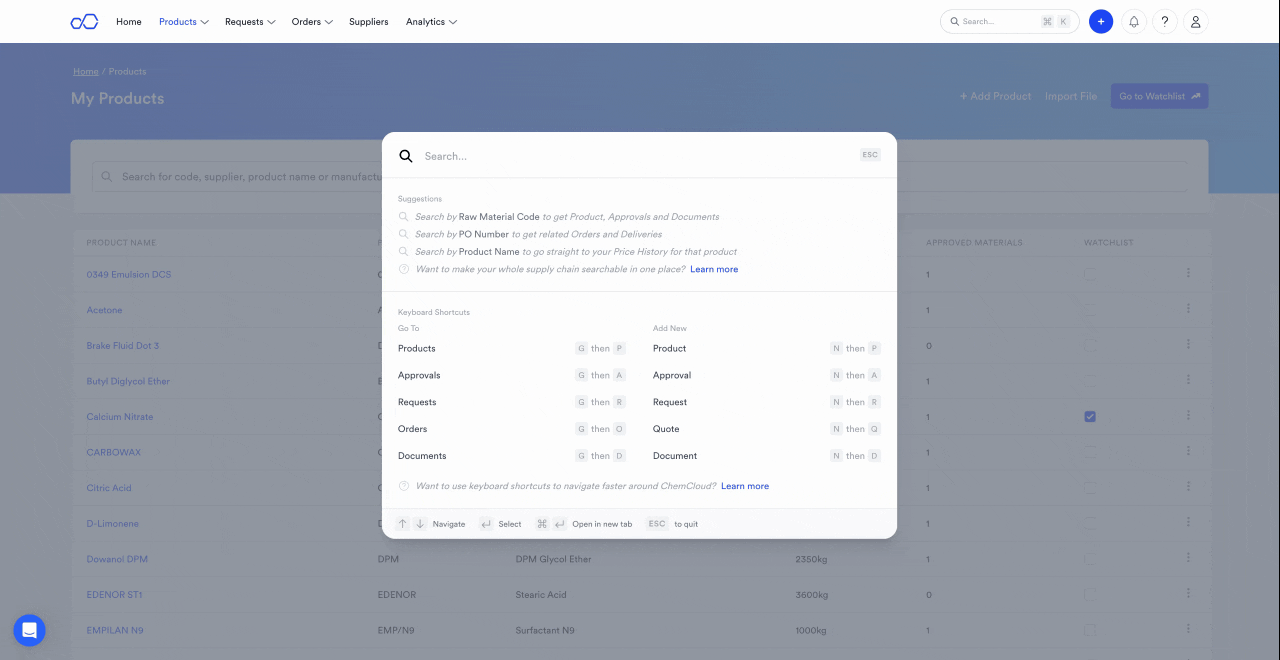Click the down arrow Navigate key icon
Image resolution: width=1280 pixels, height=660 pixels.
(420, 524)
